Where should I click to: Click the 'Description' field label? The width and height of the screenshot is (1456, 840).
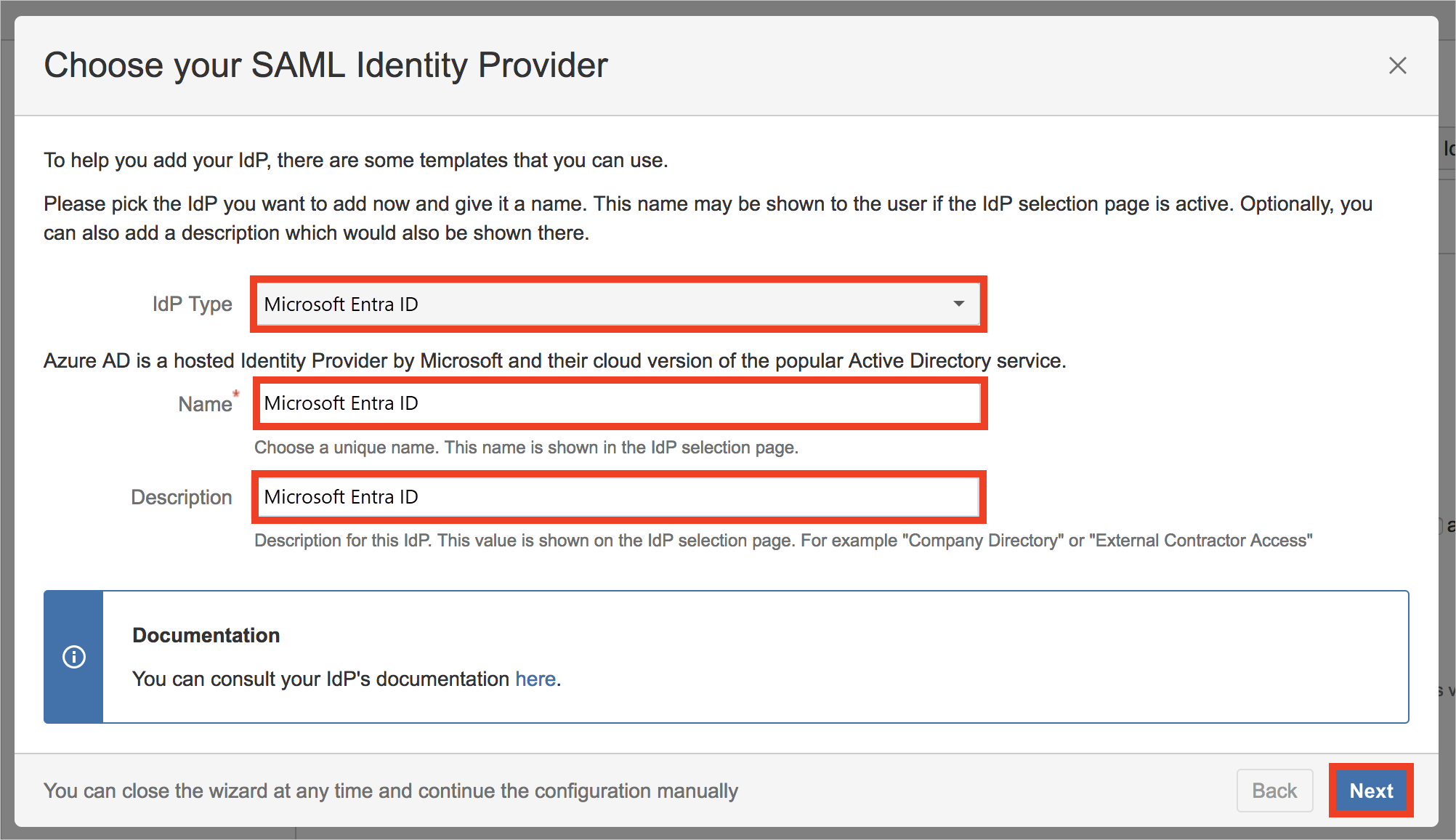click(182, 497)
